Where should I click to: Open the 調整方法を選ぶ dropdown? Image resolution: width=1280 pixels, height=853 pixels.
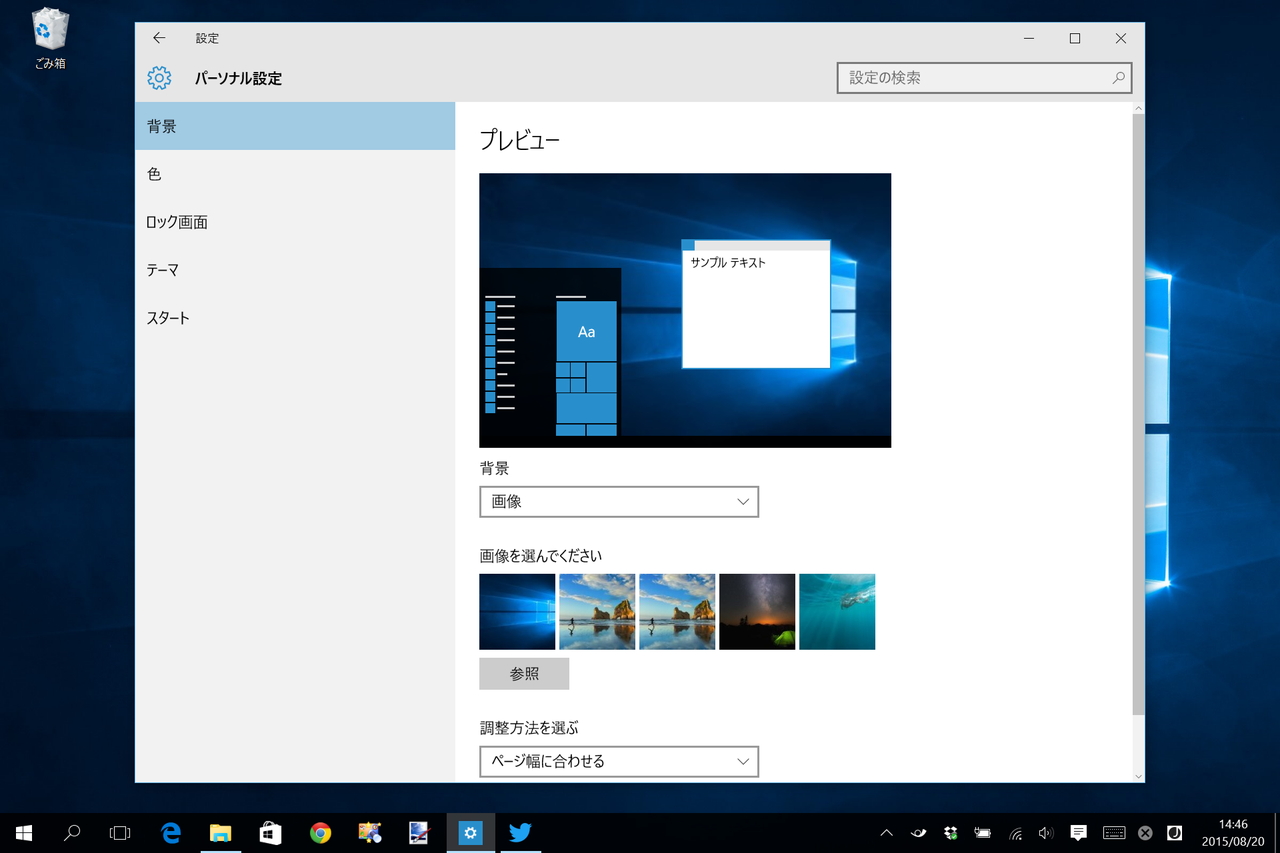pos(618,761)
